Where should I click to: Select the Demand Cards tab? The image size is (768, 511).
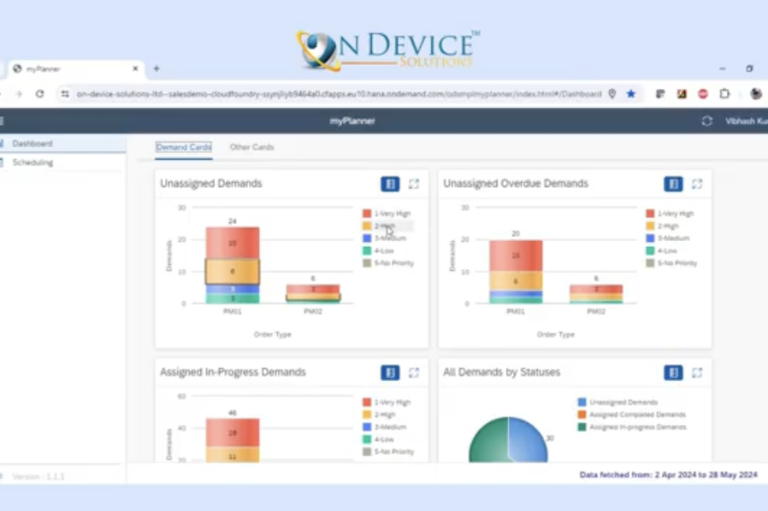[183, 147]
